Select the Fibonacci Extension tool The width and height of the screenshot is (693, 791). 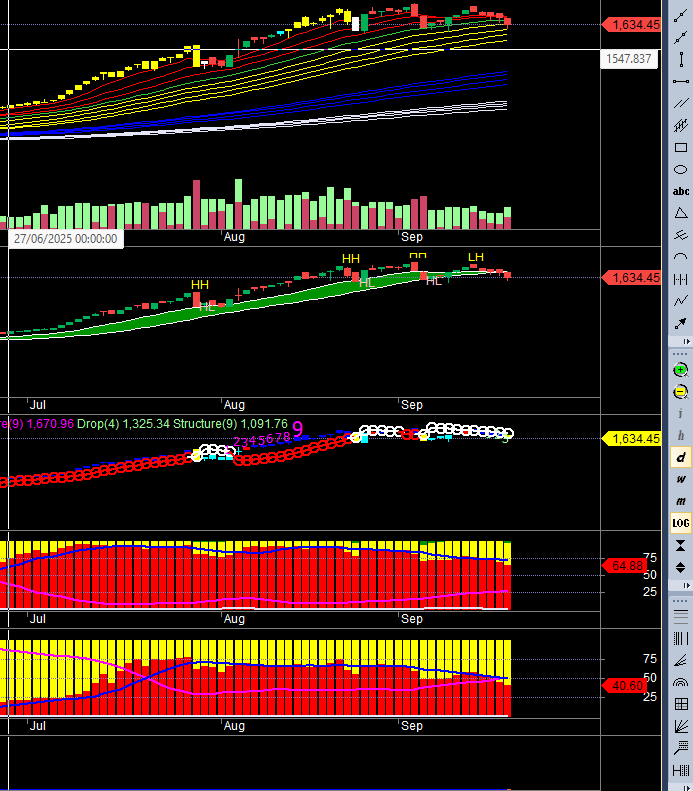click(680, 748)
